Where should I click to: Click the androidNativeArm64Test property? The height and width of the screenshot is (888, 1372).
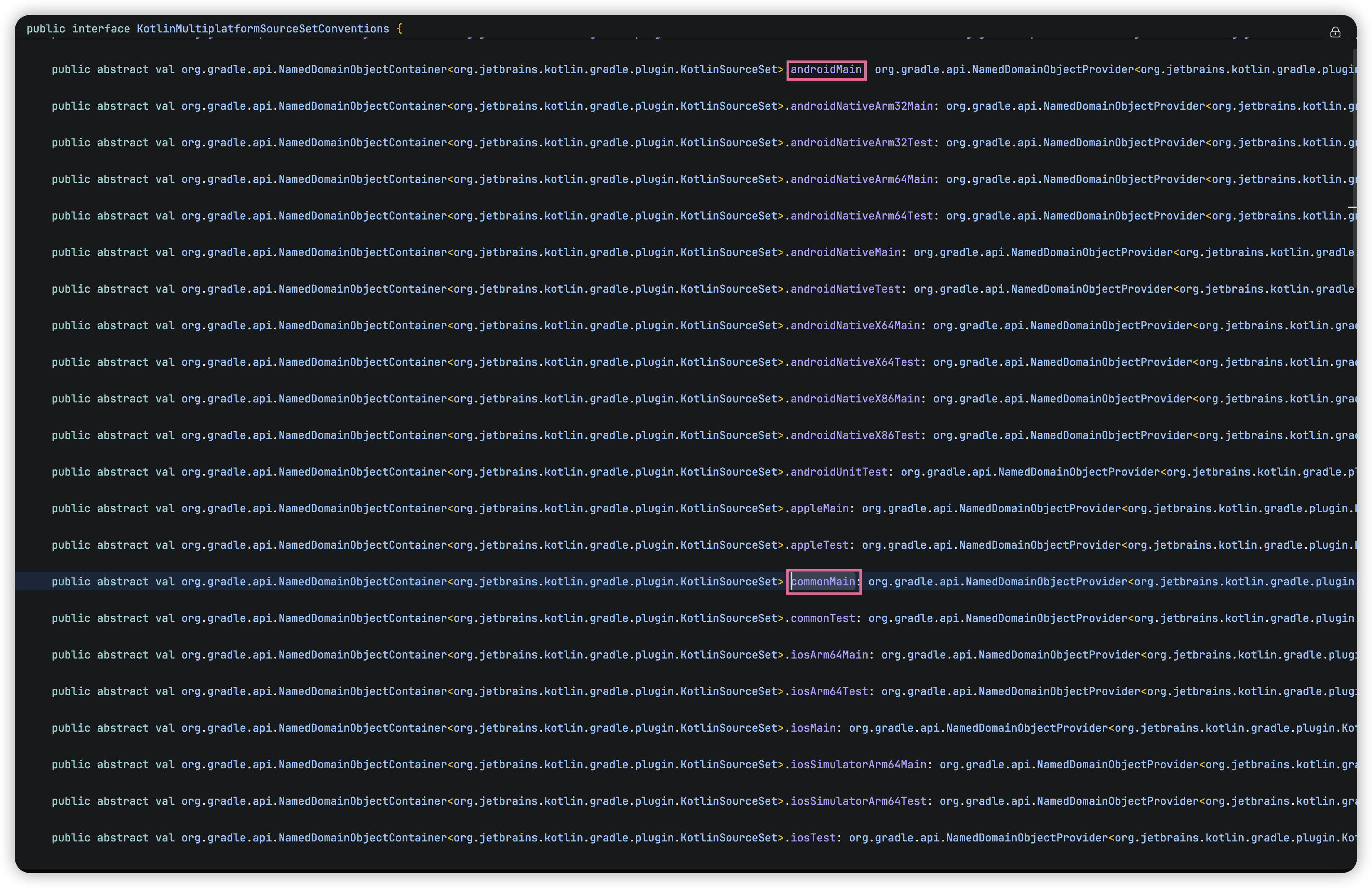[861, 216]
